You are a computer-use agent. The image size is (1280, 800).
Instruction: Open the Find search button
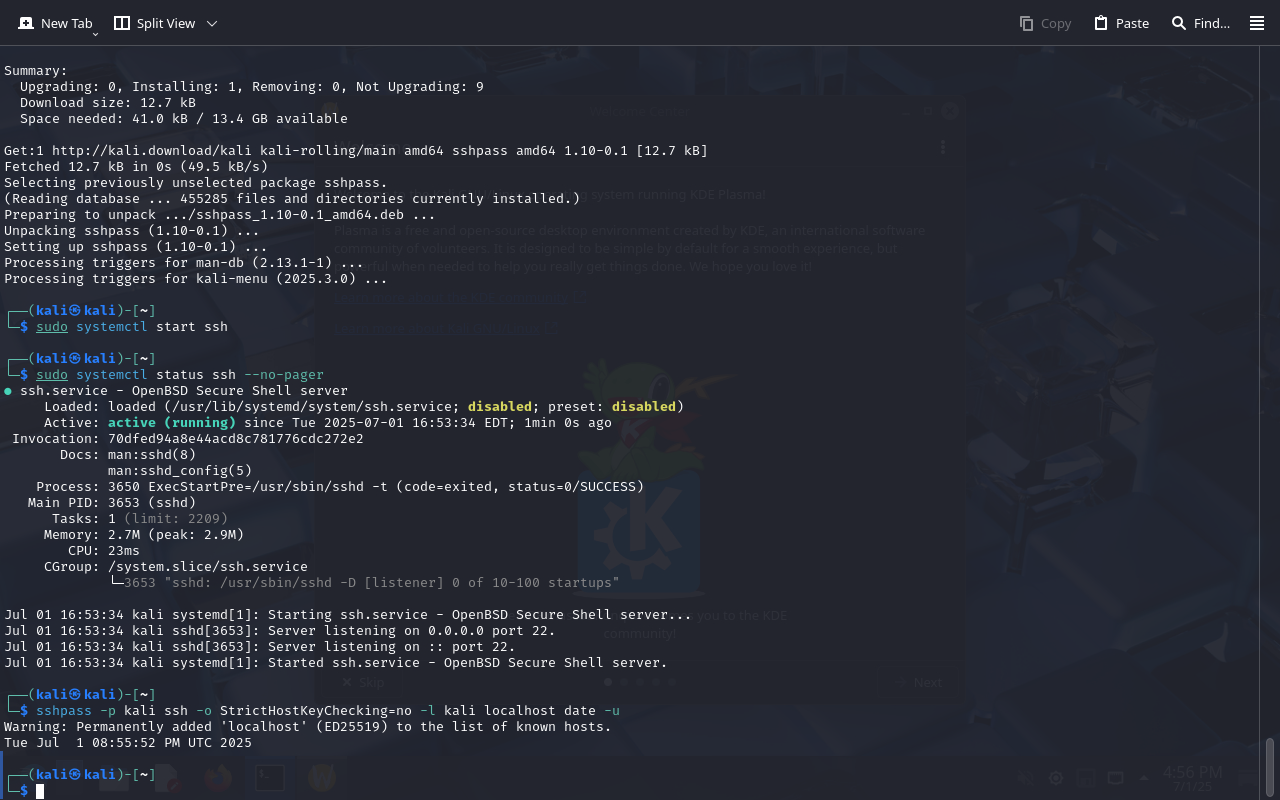coord(1200,23)
